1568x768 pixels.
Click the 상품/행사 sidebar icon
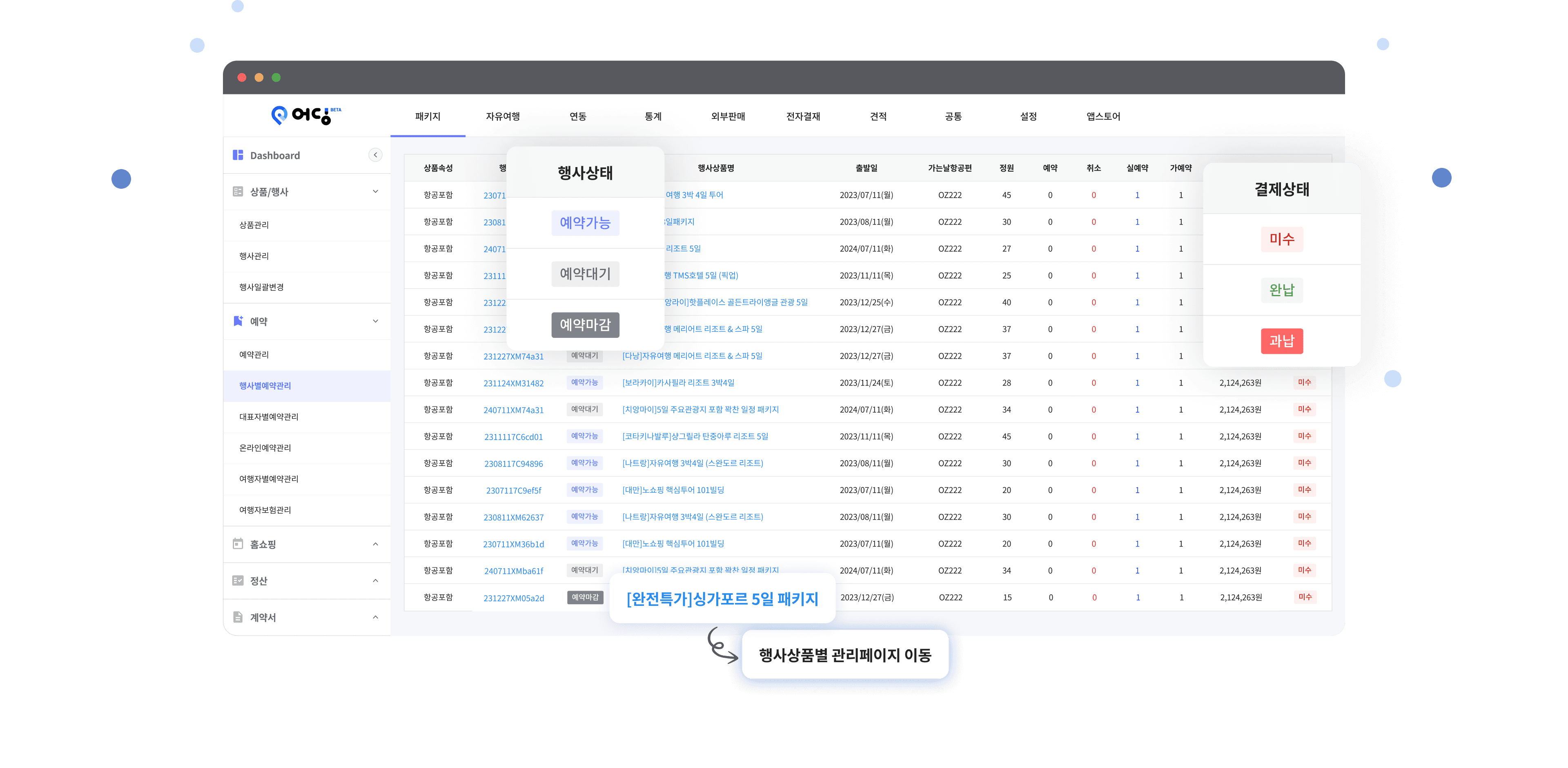(238, 192)
